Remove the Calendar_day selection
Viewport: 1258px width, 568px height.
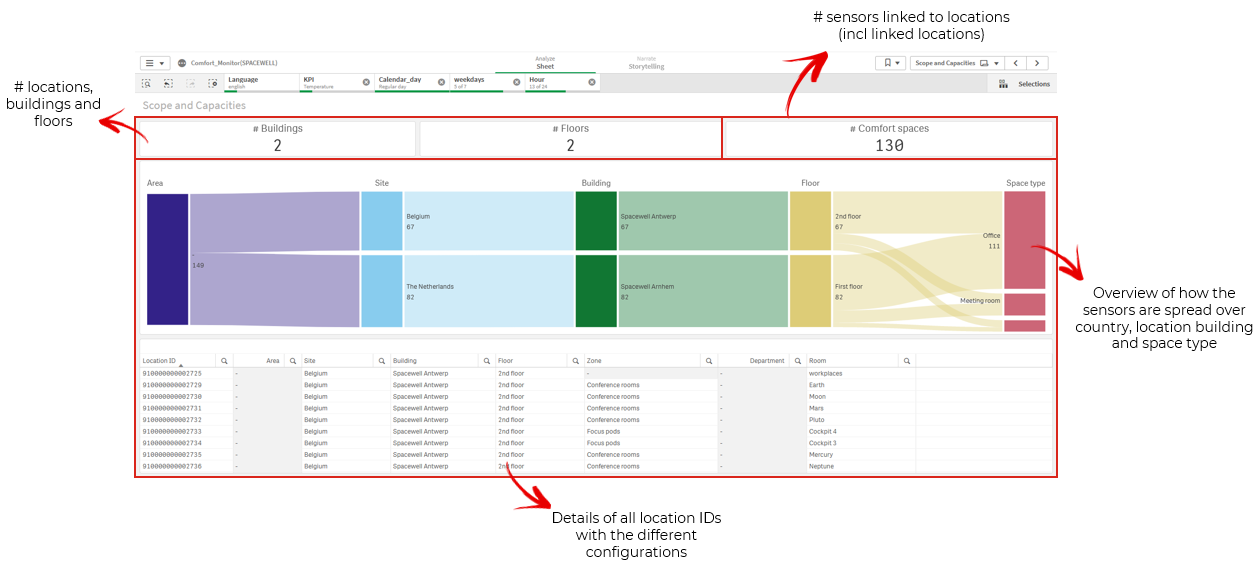tap(441, 82)
